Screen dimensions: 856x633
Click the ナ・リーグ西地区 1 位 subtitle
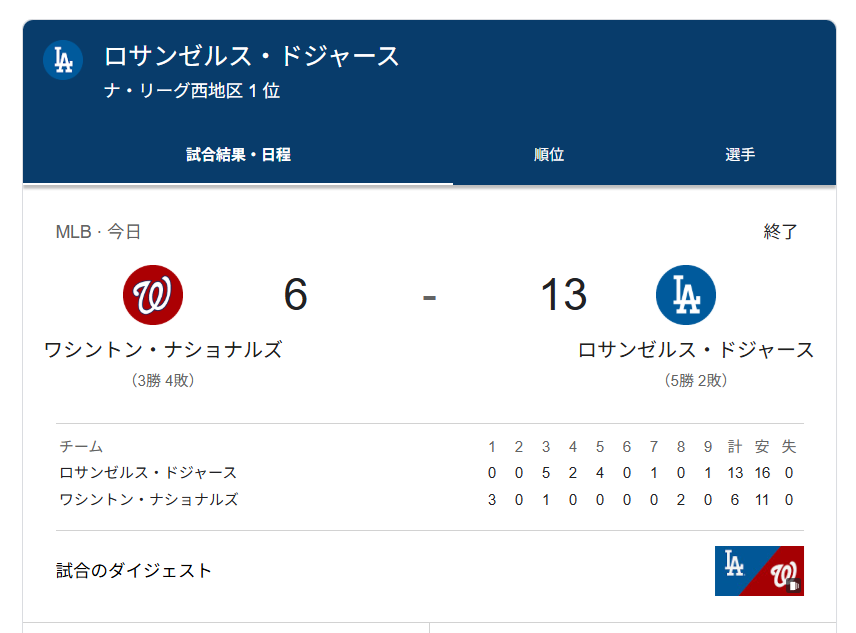click(x=192, y=91)
